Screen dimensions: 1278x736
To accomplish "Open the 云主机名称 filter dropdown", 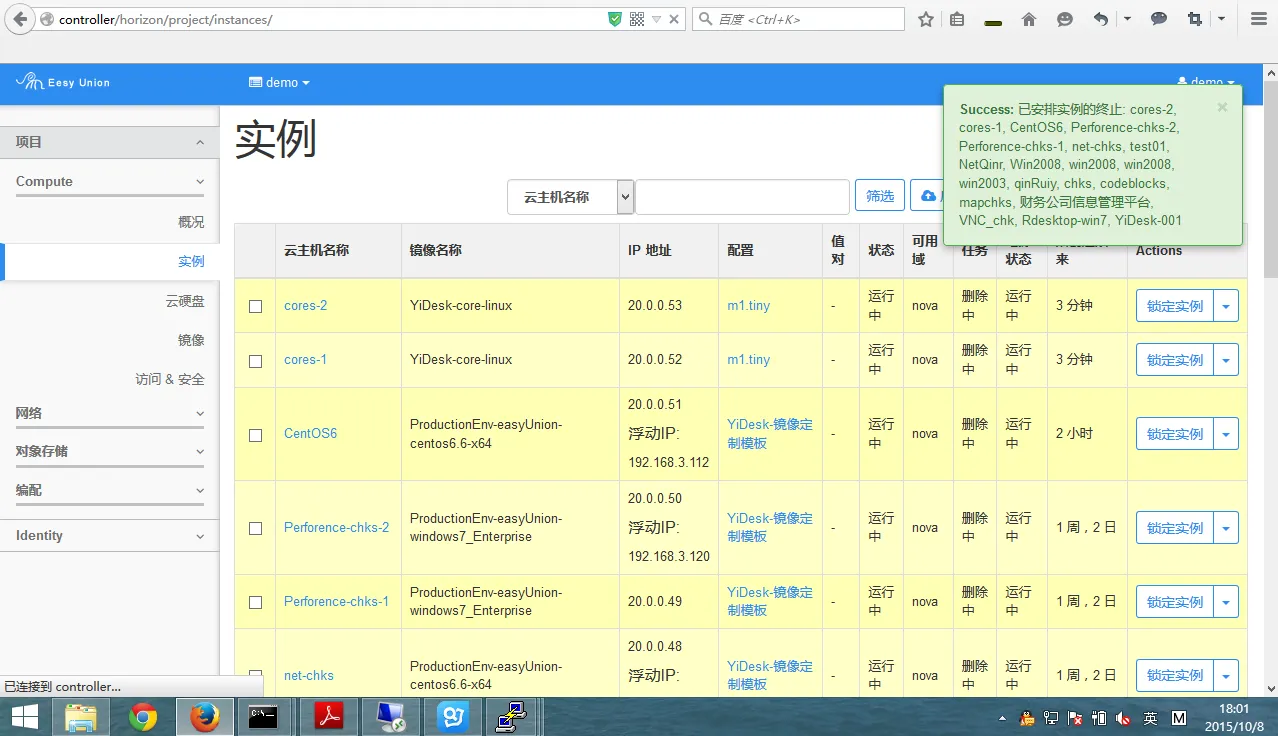I will 571,197.
